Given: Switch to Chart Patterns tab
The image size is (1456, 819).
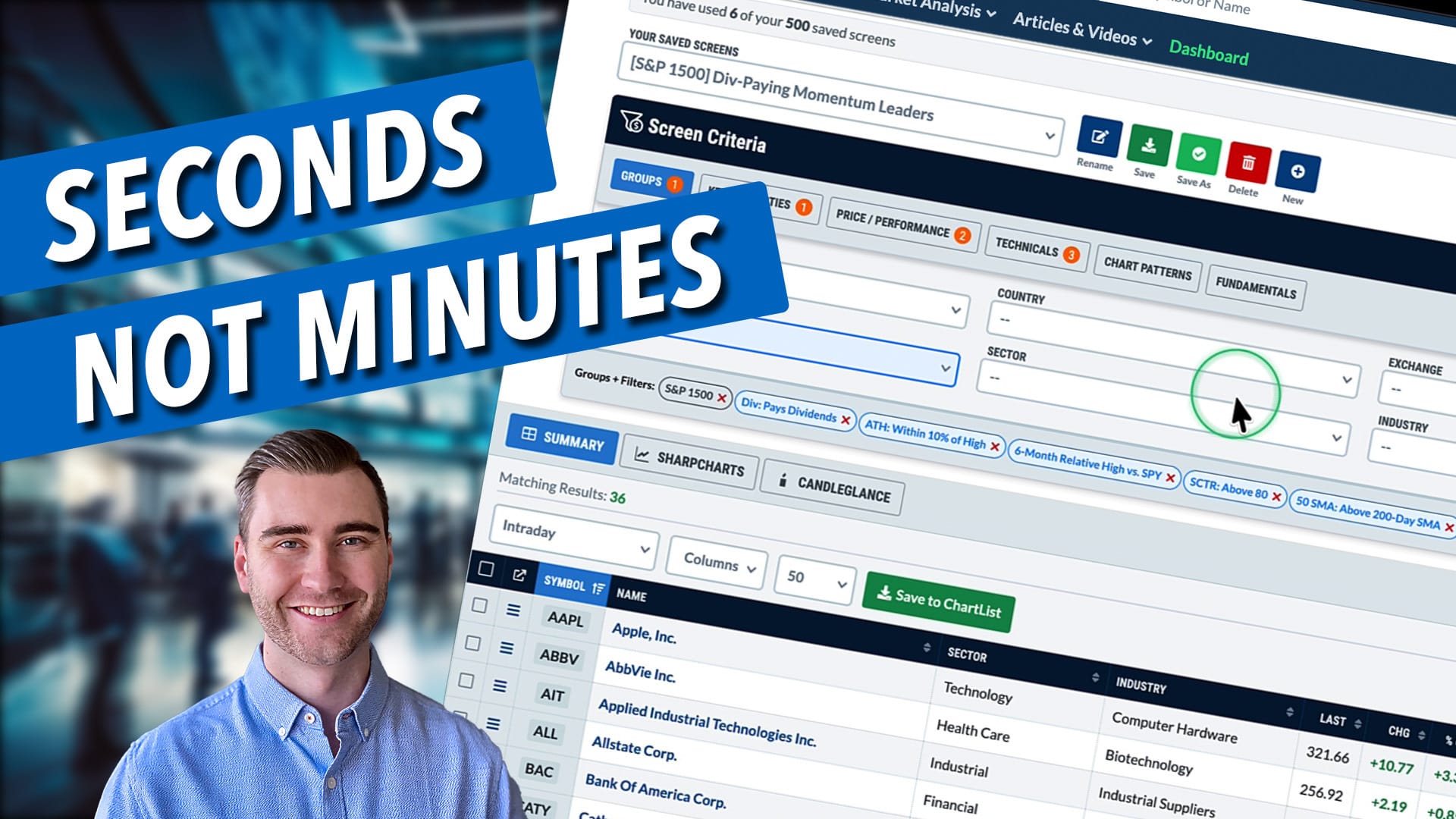Looking at the screenshot, I should [1147, 268].
